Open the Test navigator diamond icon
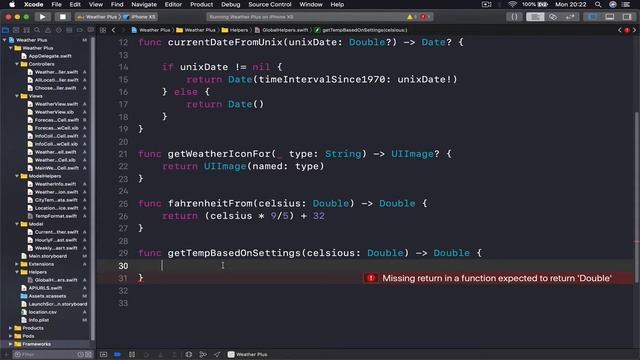The height and width of the screenshot is (360, 640). (58, 30)
